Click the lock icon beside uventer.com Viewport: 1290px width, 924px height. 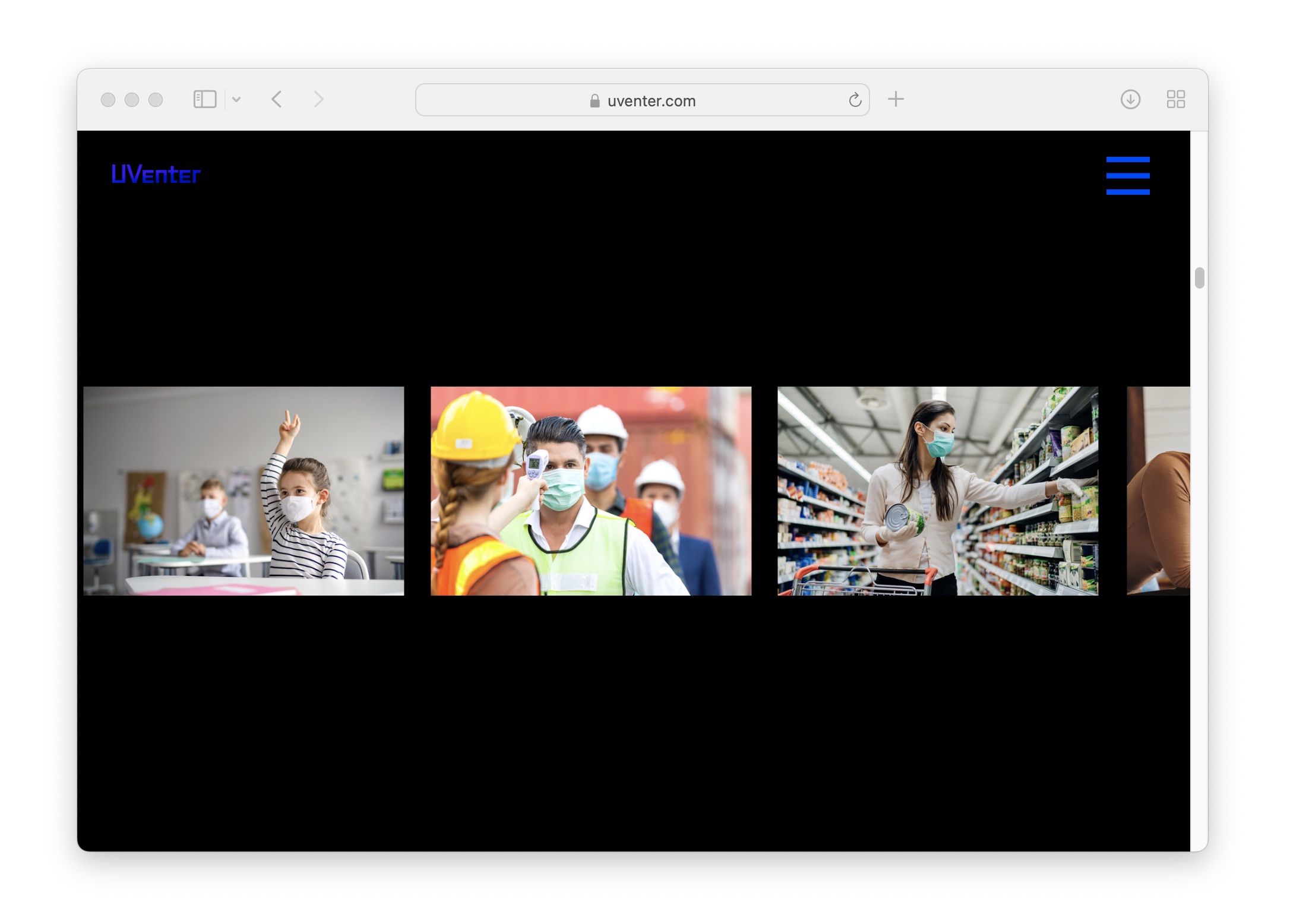[x=595, y=101]
